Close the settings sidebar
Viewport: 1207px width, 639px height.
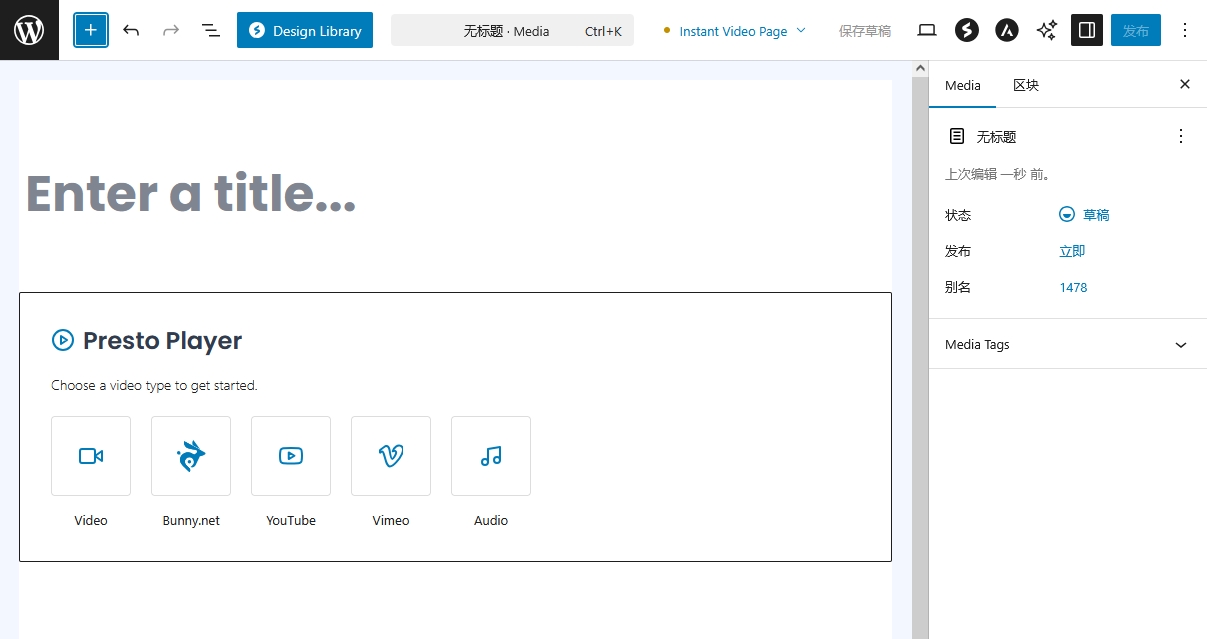(1185, 84)
